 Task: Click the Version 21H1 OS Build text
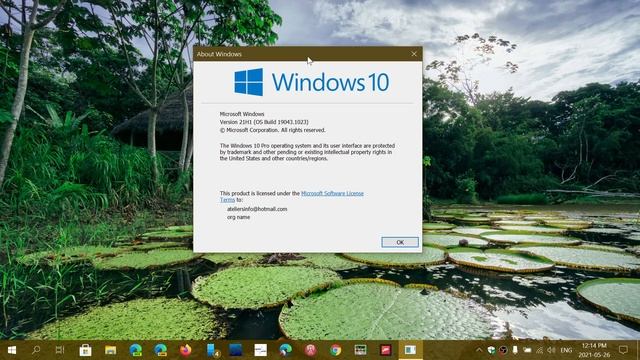click(264, 122)
